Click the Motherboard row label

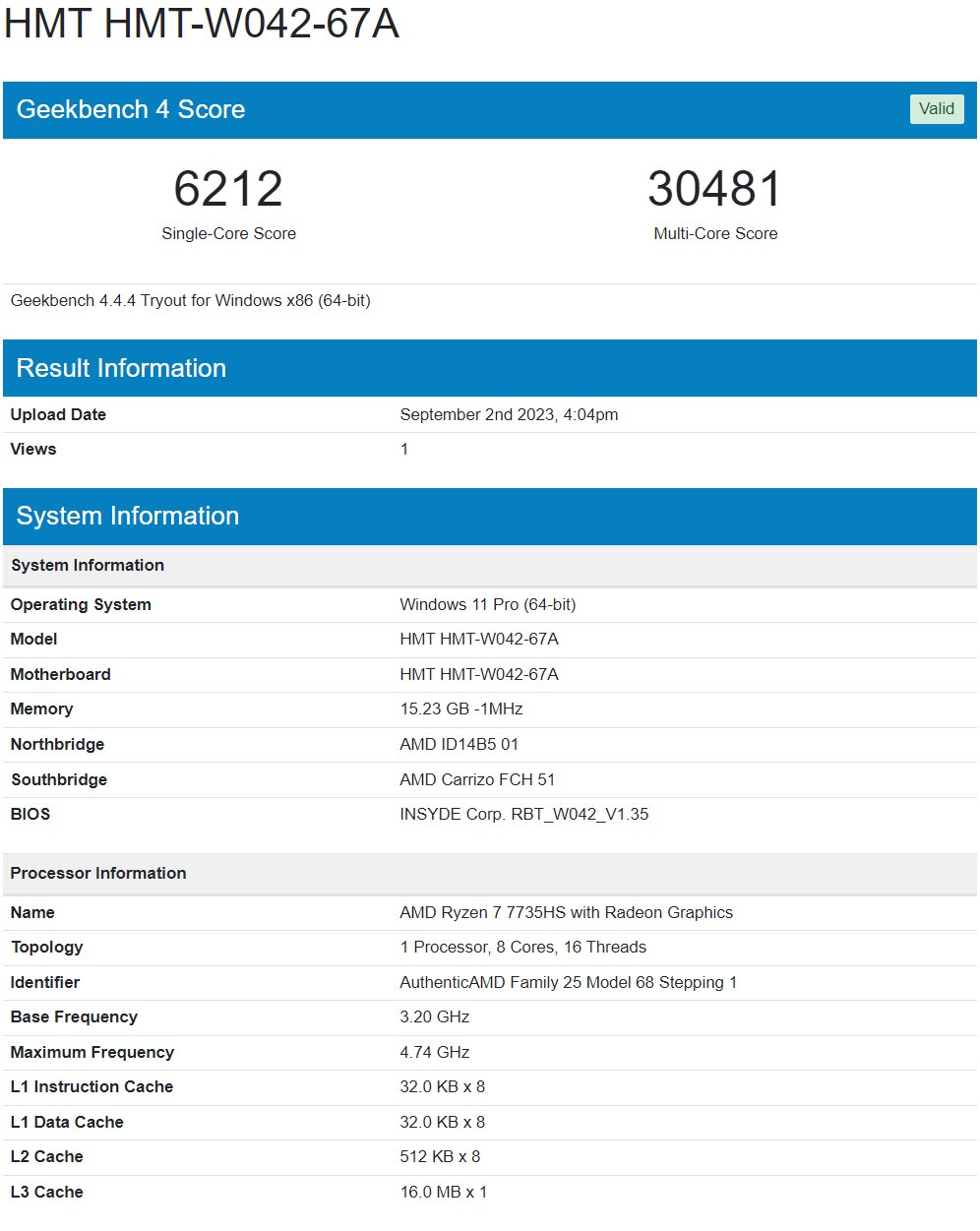pos(61,674)
